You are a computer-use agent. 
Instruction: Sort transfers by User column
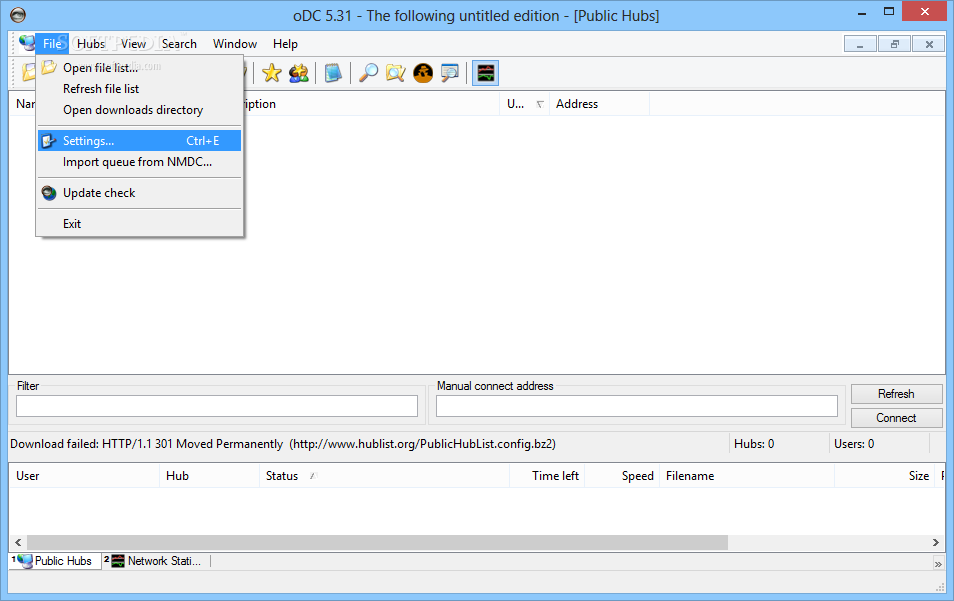coord(84,476)
